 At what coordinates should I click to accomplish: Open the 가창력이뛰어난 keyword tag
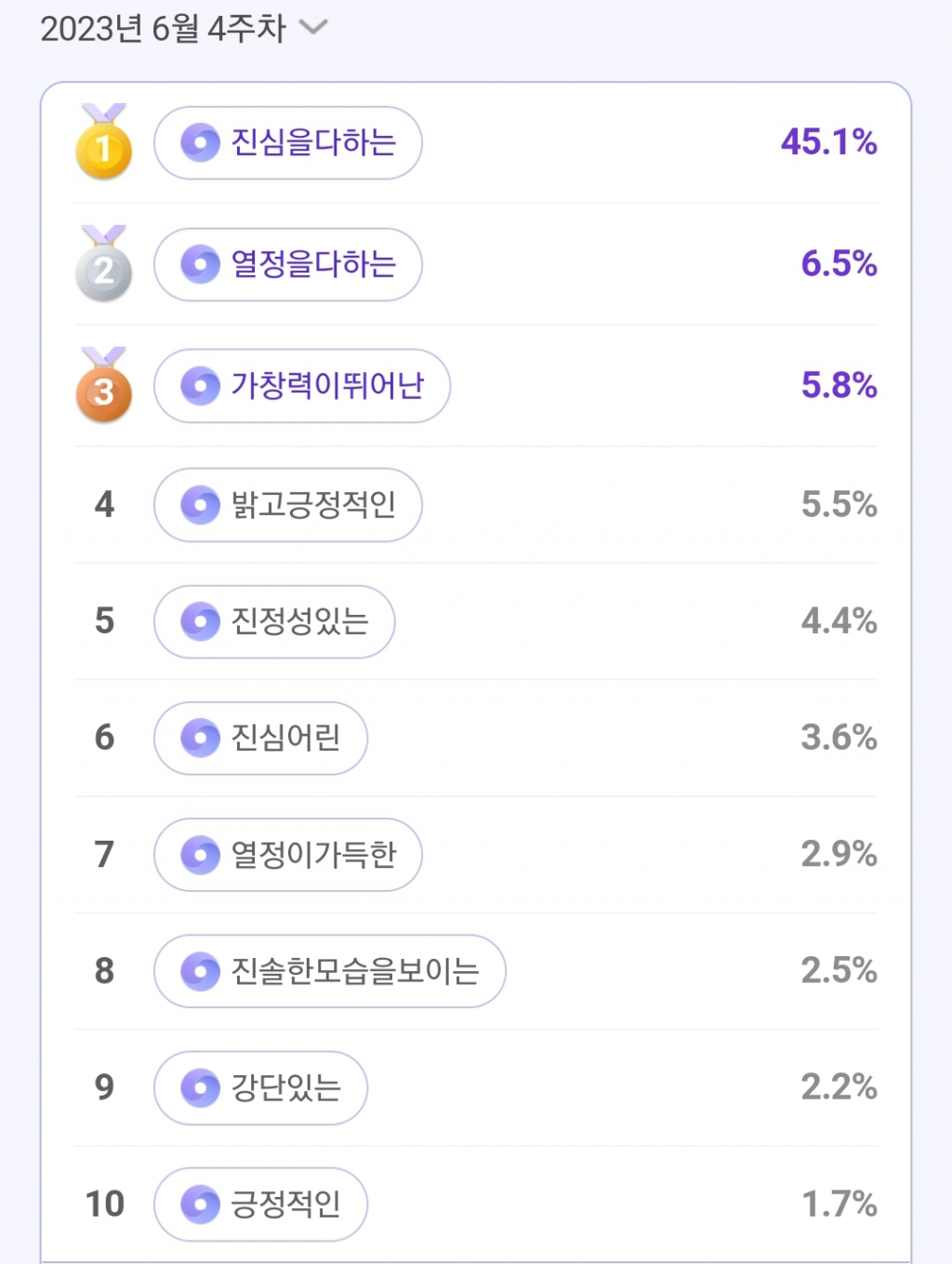click(x=302, y=385)
